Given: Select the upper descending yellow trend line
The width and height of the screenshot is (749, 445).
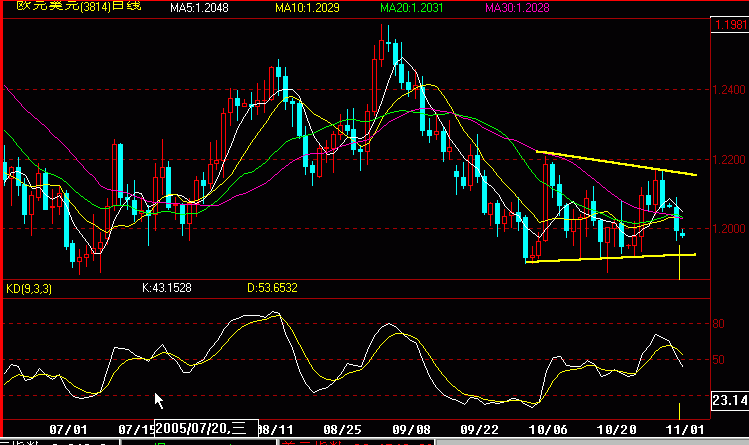Looking at the screenshot, I should coord(616,163).
